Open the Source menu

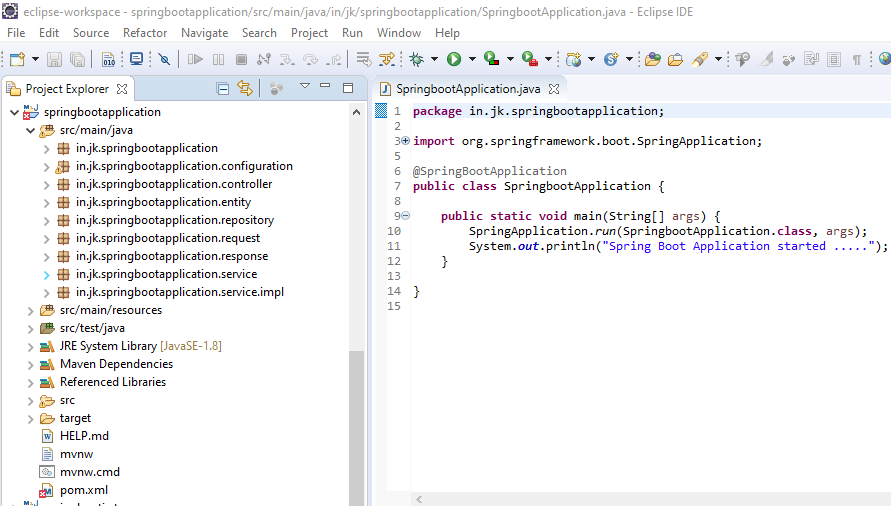pos(91,33)
